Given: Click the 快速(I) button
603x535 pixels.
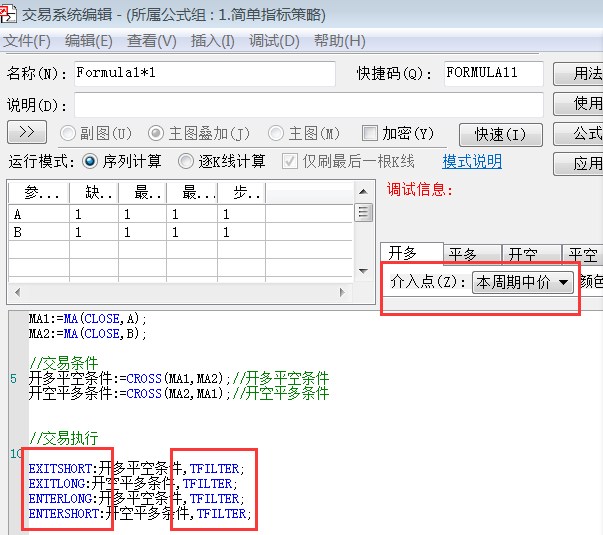Looking at the screenshot, I should (501, 135).
